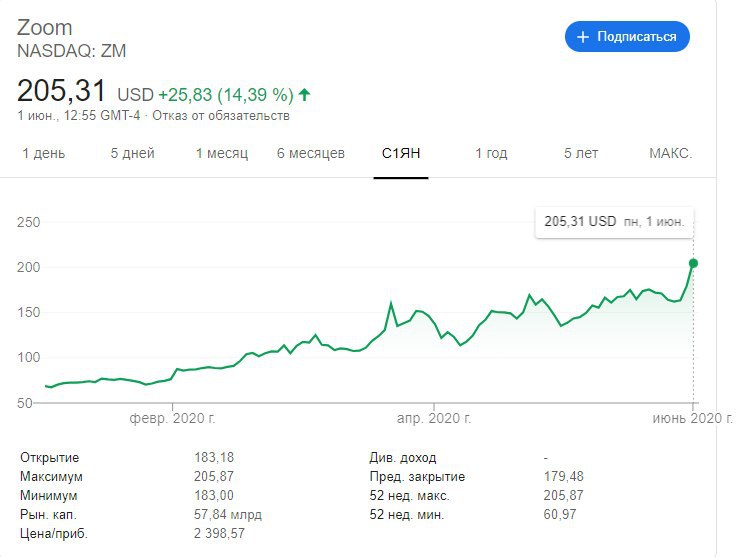Click the green up arrow icon
Image resolution: width=749 pixels, height=557 pixels.
pos(304,95)
